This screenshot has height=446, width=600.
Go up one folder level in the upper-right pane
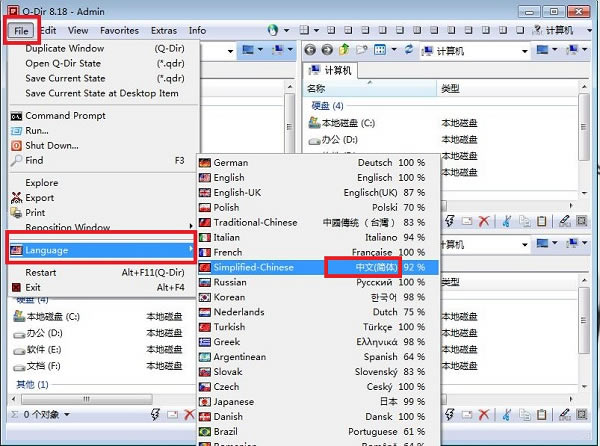[x=344, y=49]
